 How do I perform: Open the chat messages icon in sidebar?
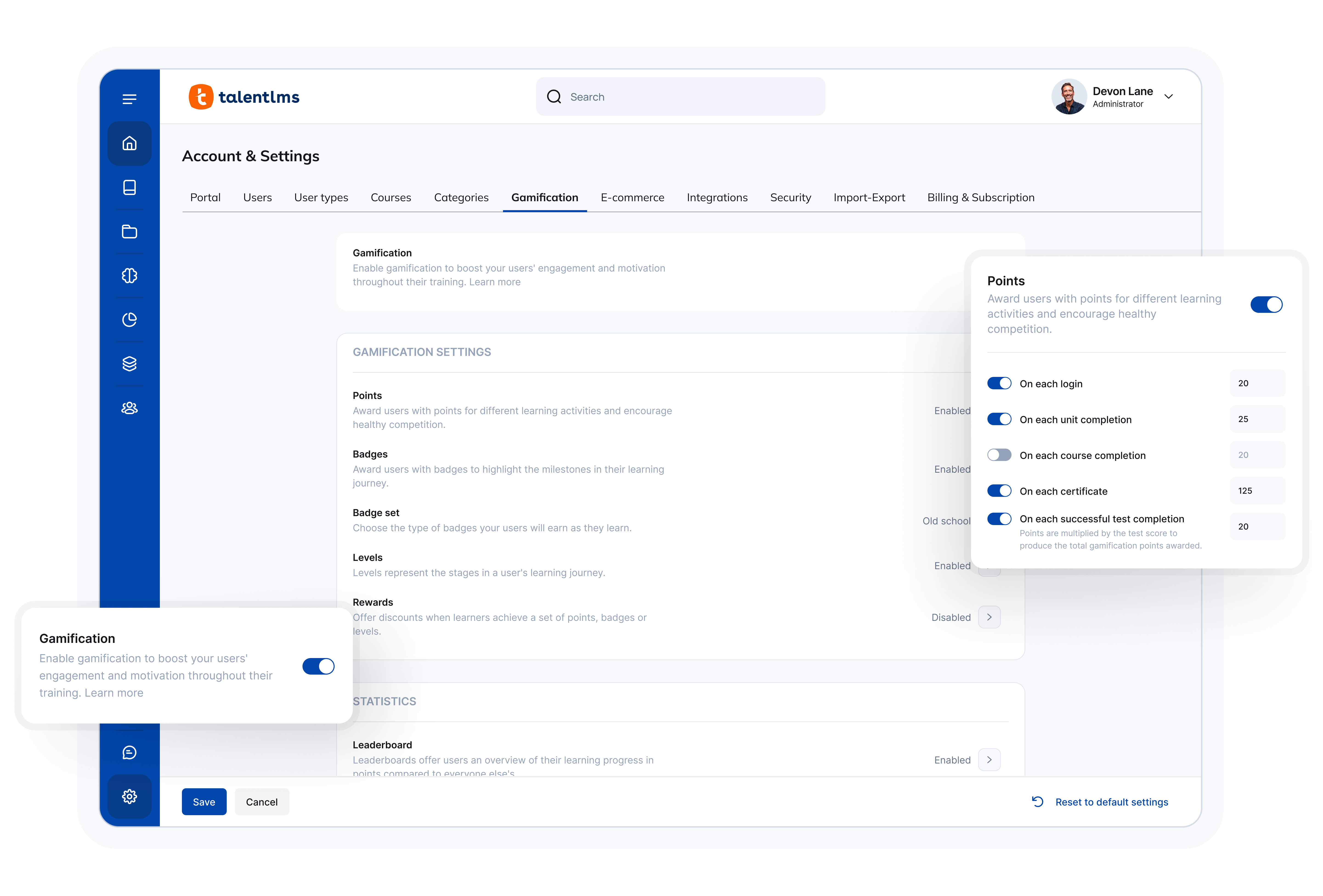pos(129,752)
